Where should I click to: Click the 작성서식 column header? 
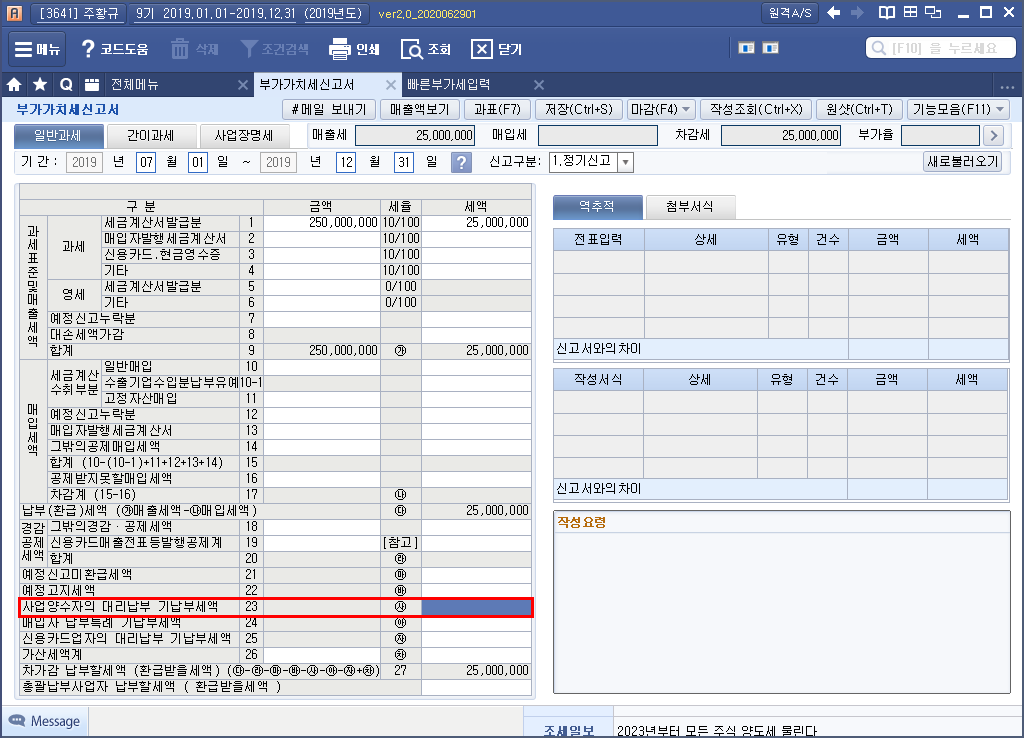598,379
